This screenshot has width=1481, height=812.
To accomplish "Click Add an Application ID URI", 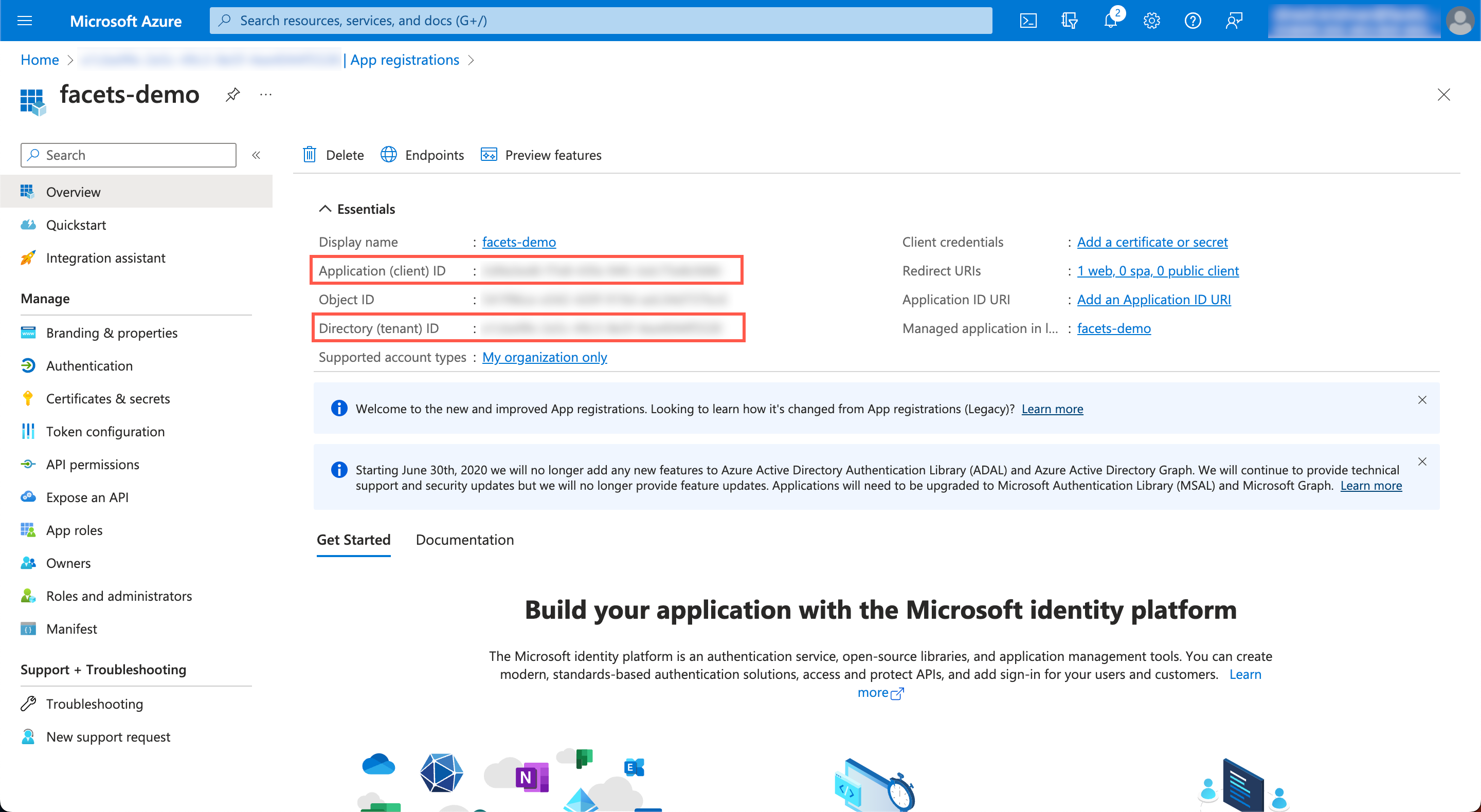I will [1154, 300].
